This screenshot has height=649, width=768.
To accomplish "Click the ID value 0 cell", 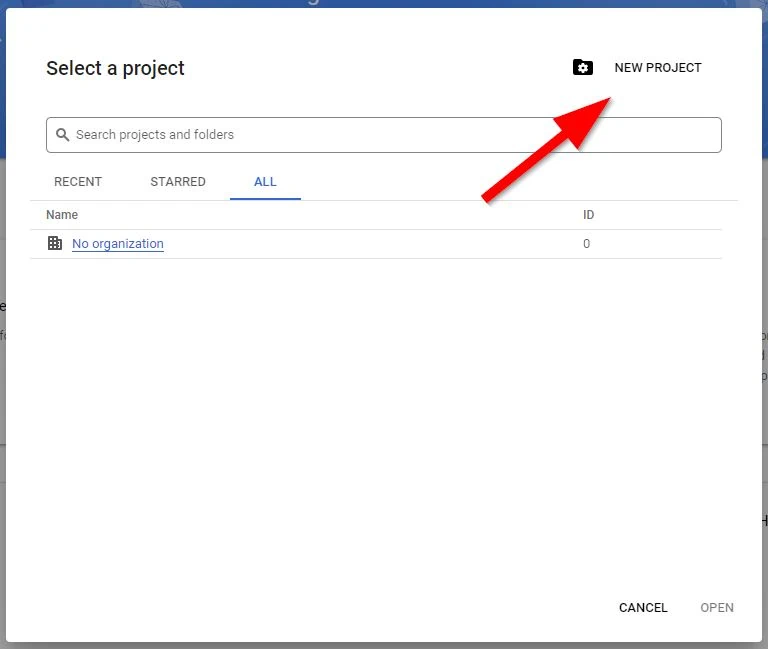I will [x=586, y=243].
